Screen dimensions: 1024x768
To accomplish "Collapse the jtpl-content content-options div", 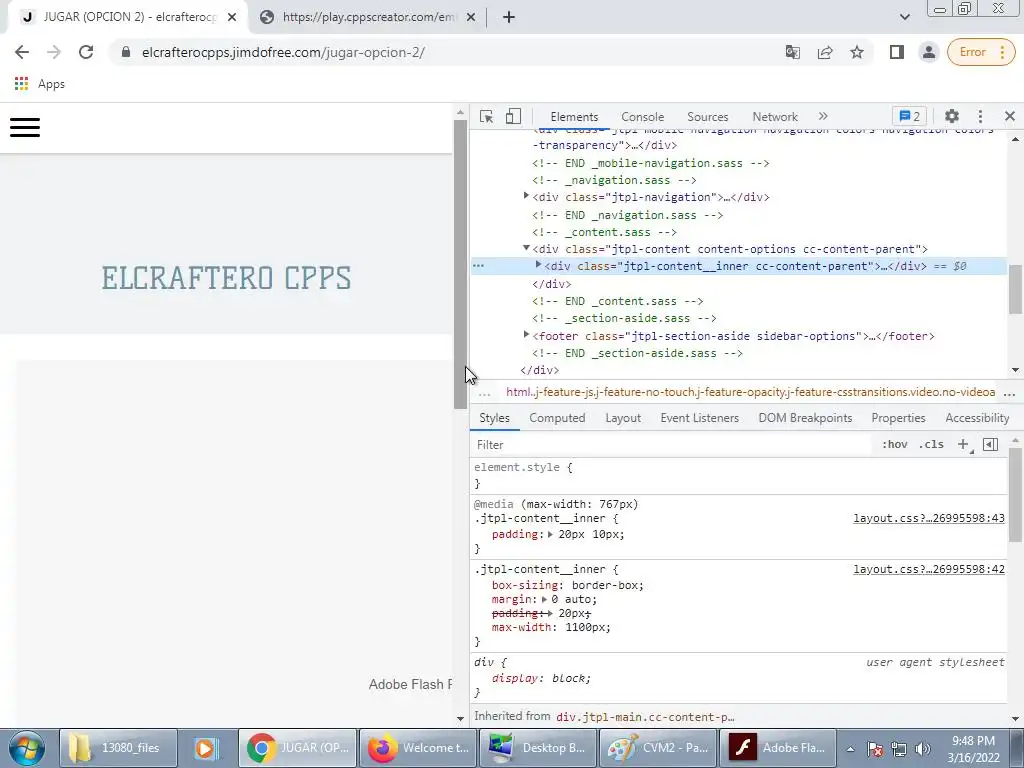I will [x=526, y=248].
